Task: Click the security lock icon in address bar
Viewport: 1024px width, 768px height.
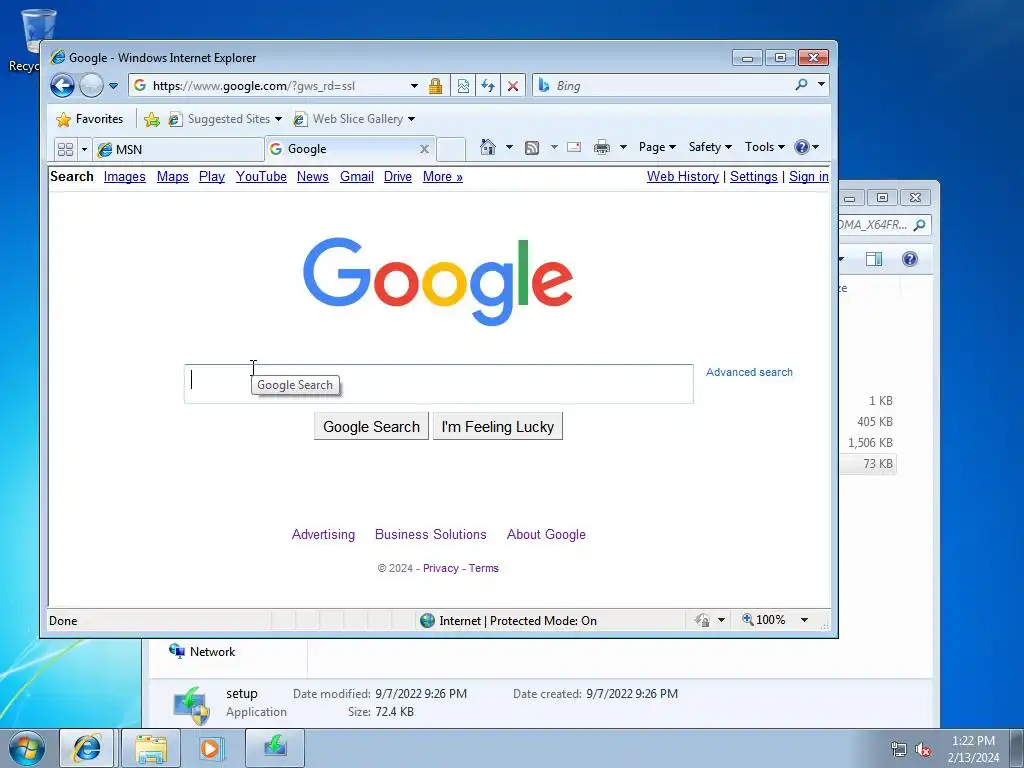Action: coord(435,86)
